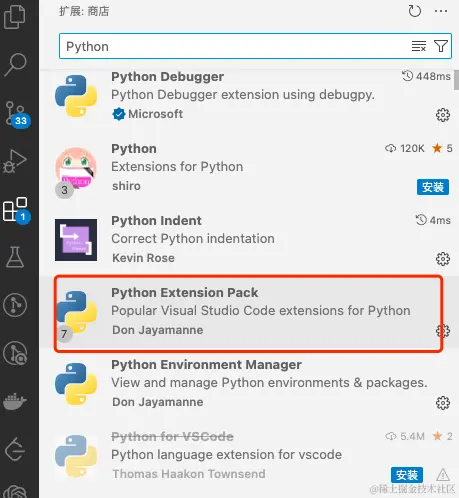Select Python Environment Manager title
This screenshot has height=498, width=459.
point(206,365)
